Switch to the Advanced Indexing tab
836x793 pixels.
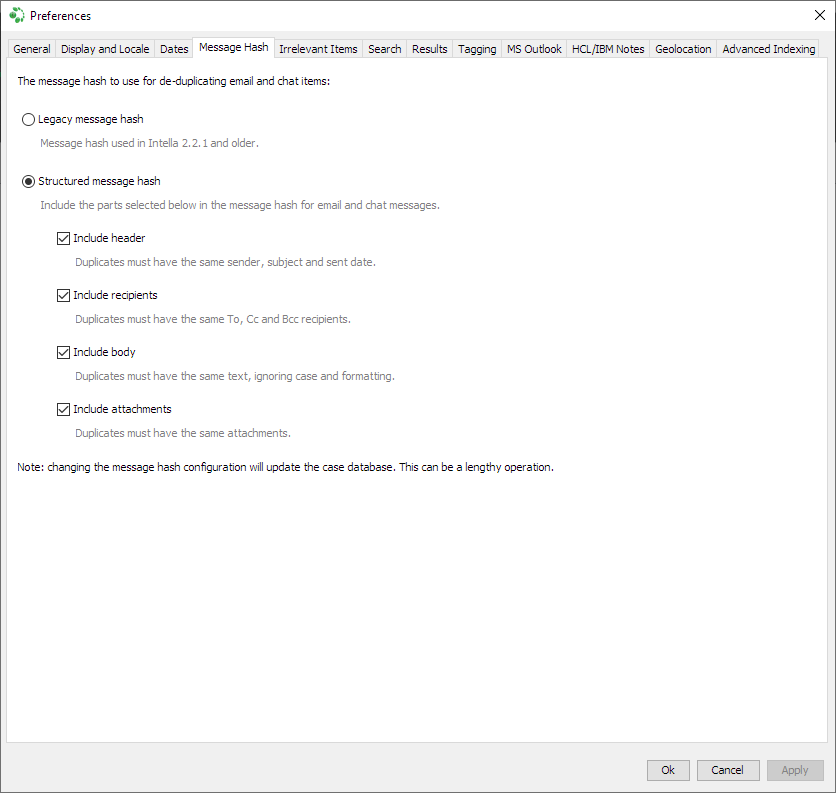pos(768,48)
